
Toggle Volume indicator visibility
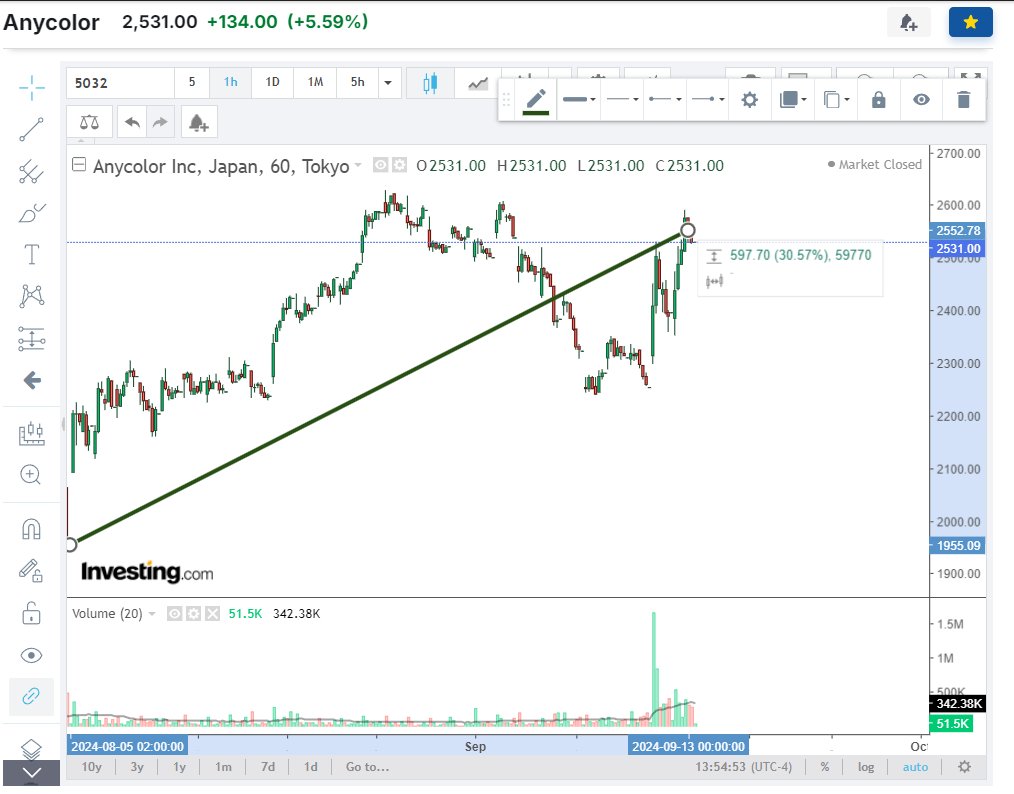tap(175, 614)
